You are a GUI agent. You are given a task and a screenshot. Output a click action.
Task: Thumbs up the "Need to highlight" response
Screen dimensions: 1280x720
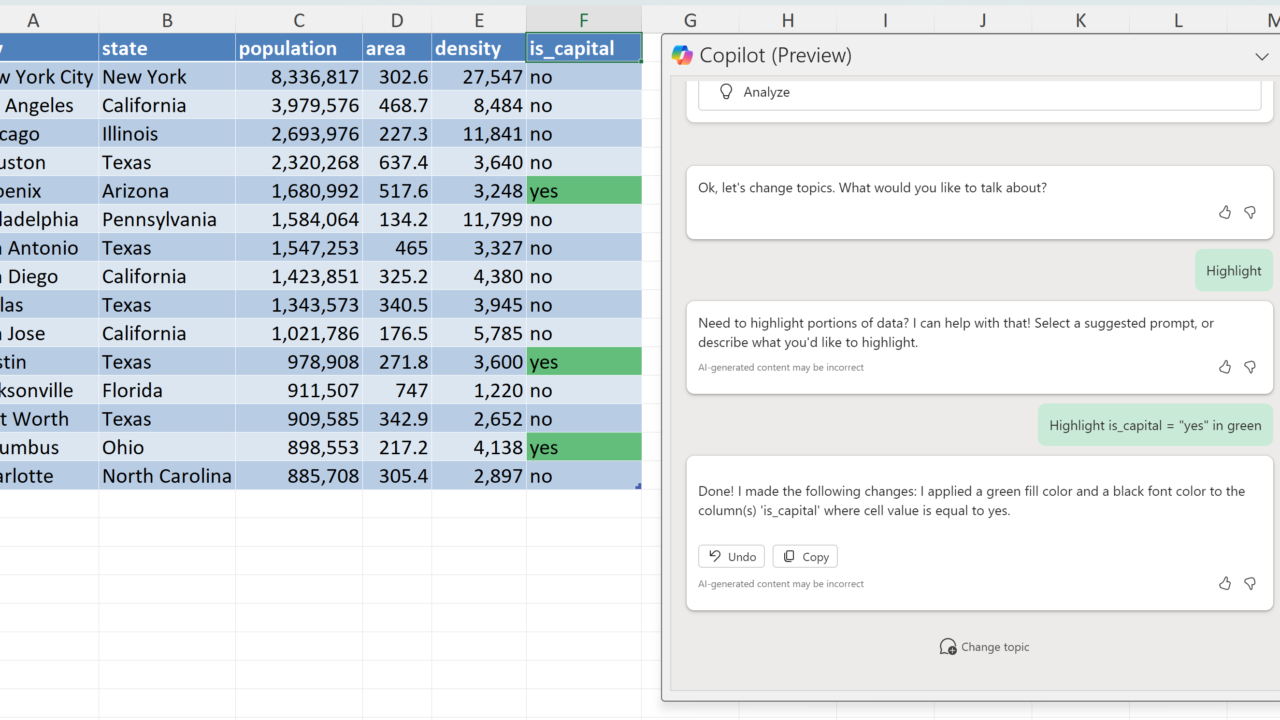point(1225,367)
